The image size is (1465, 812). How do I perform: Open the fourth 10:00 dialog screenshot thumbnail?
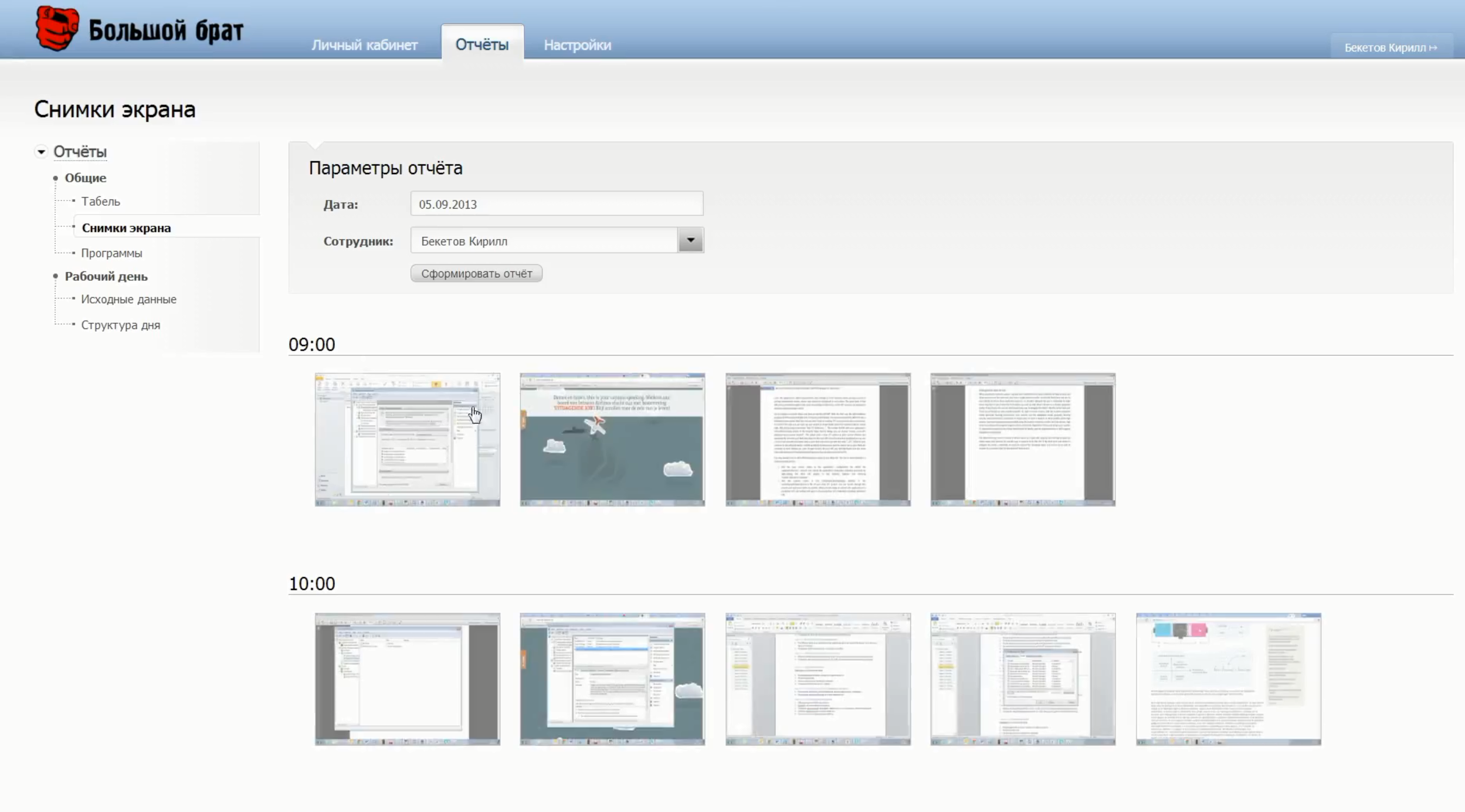point(1022,679)
